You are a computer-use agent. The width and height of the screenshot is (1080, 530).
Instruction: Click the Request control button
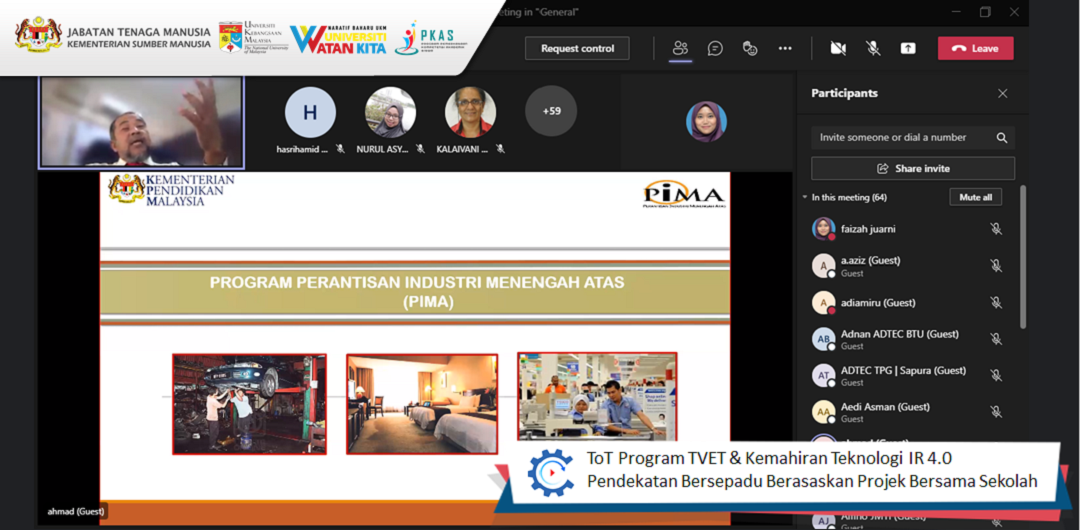[x=577, y=48]
